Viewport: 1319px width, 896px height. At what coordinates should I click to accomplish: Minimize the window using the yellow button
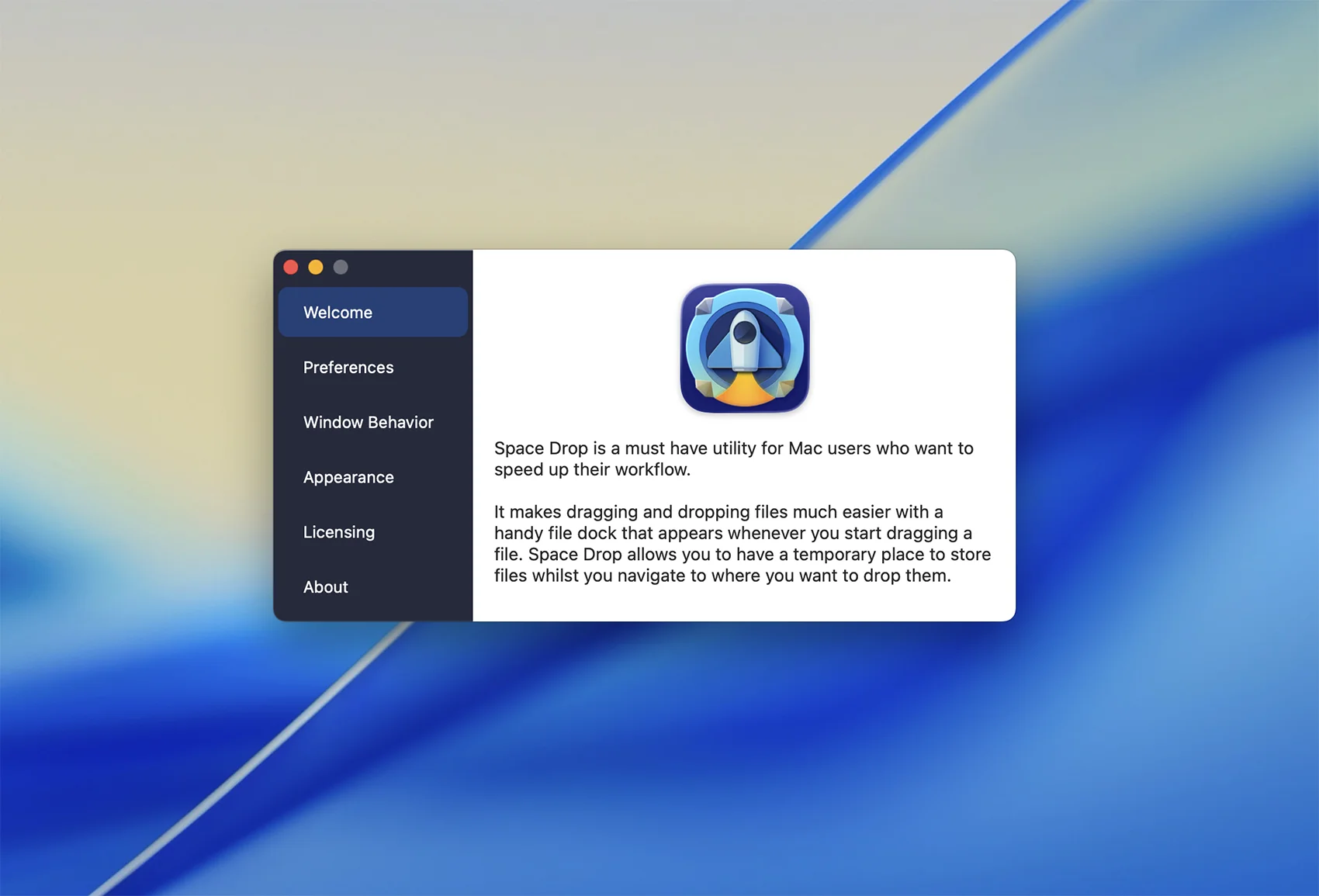click(316, 268)
